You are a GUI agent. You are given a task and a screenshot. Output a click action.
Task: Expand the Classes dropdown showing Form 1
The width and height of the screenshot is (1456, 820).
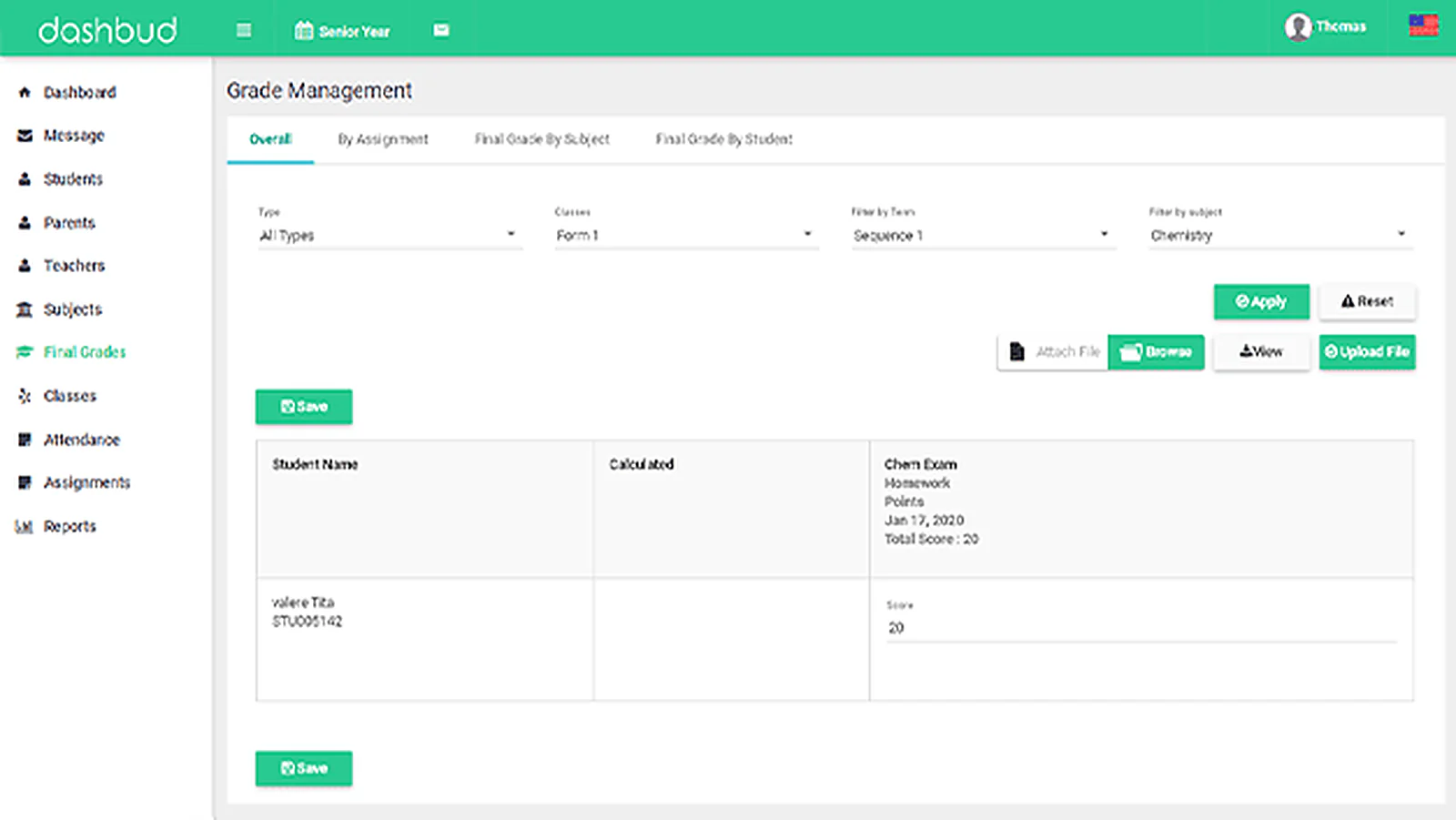click(686, 235)
